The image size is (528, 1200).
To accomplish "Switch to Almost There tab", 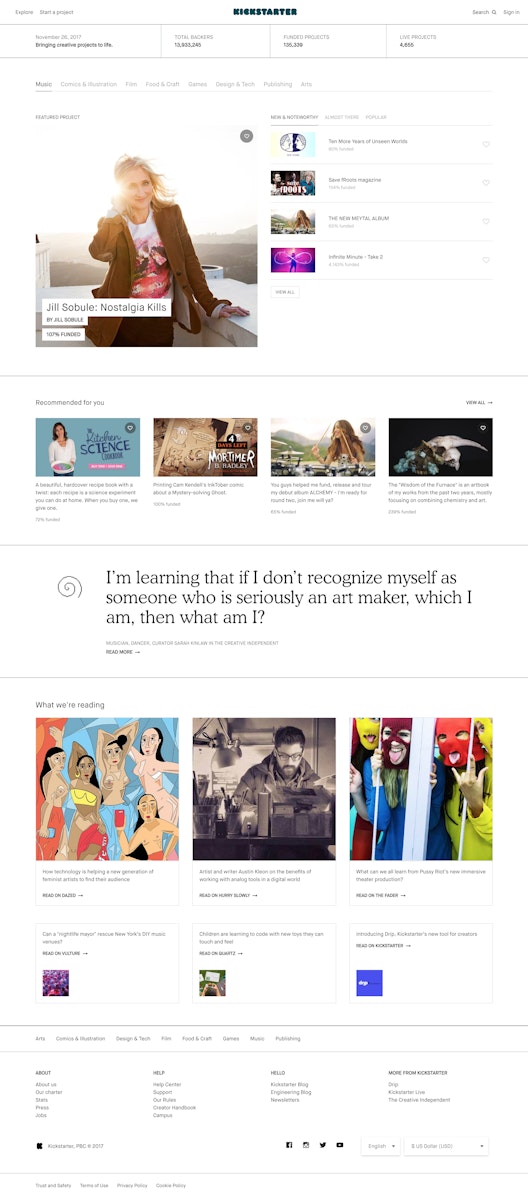I will [x=341, y=117].
